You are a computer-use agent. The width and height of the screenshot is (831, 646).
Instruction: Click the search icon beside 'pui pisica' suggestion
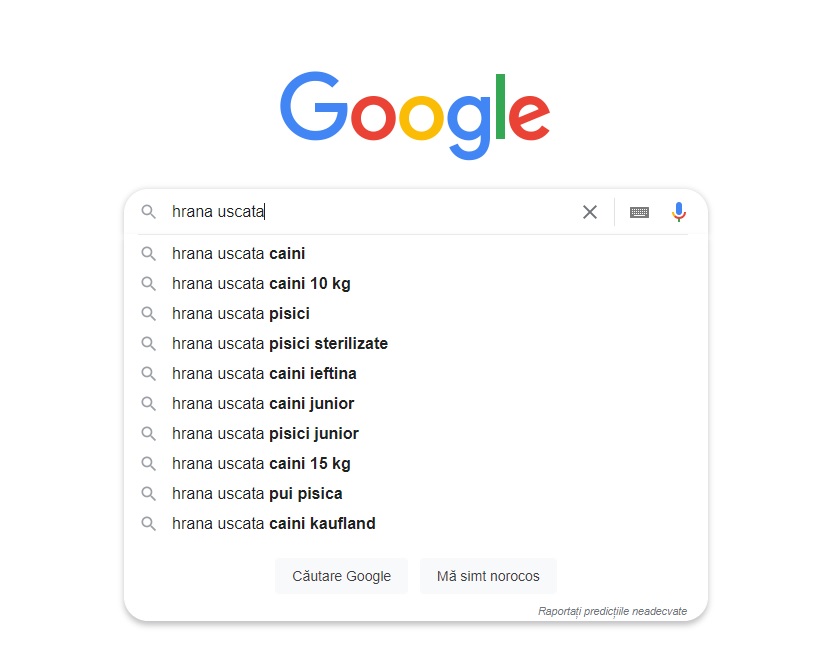(149, 494)
